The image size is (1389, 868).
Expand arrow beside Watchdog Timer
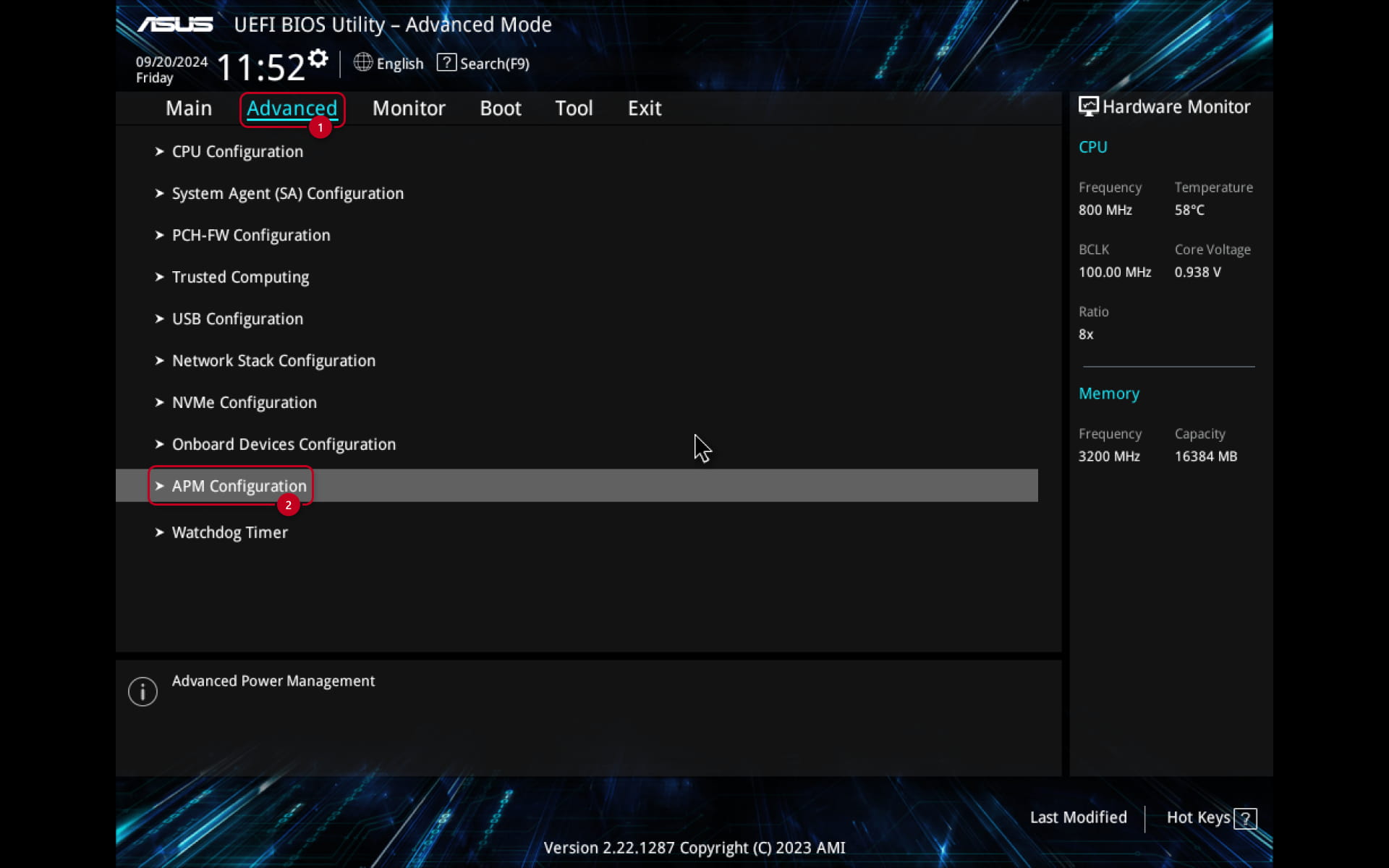tap(159, 532)
